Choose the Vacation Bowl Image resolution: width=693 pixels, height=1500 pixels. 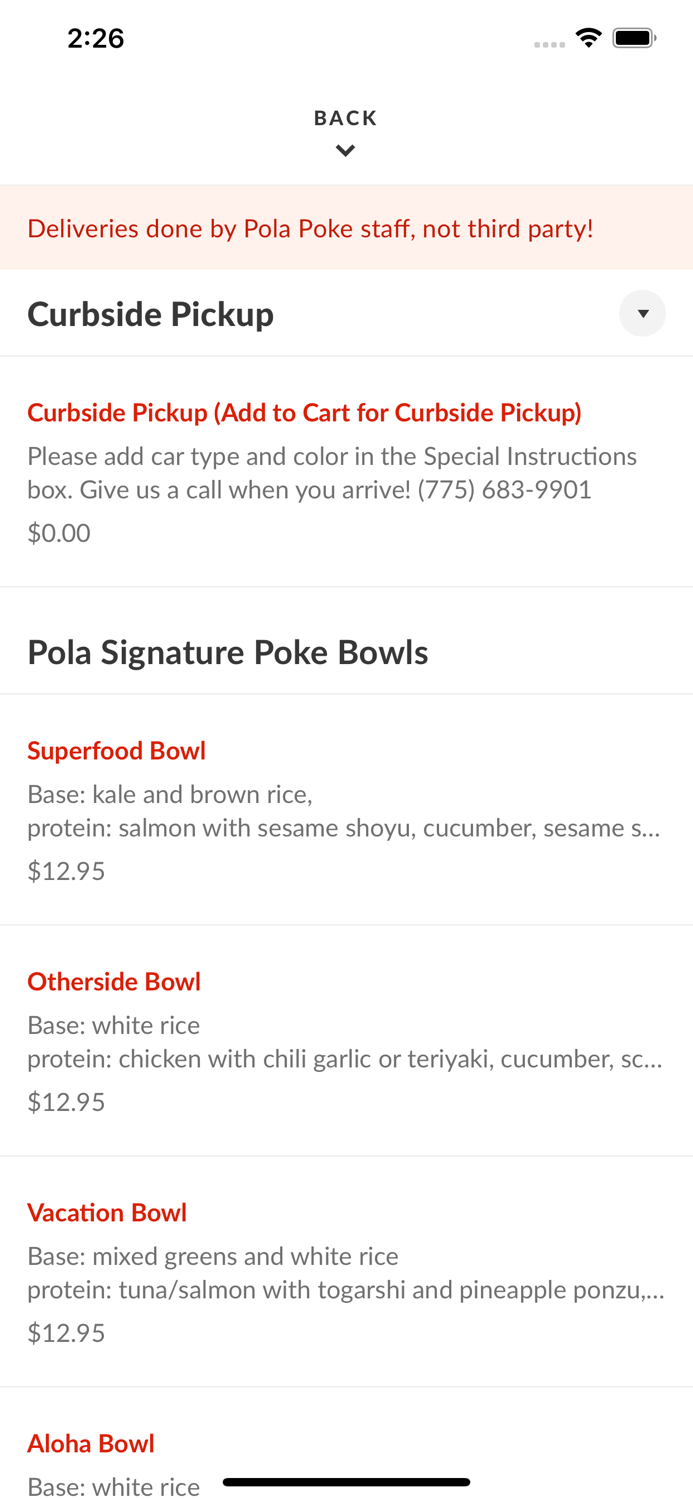pos(107,1212)
